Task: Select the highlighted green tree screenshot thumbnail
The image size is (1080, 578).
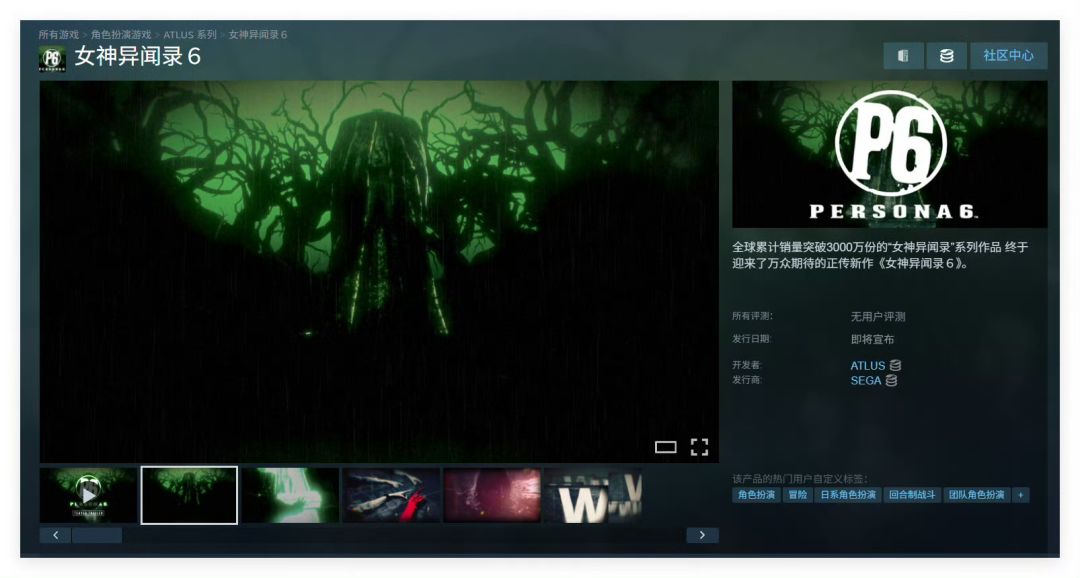Action: [189, 495]
